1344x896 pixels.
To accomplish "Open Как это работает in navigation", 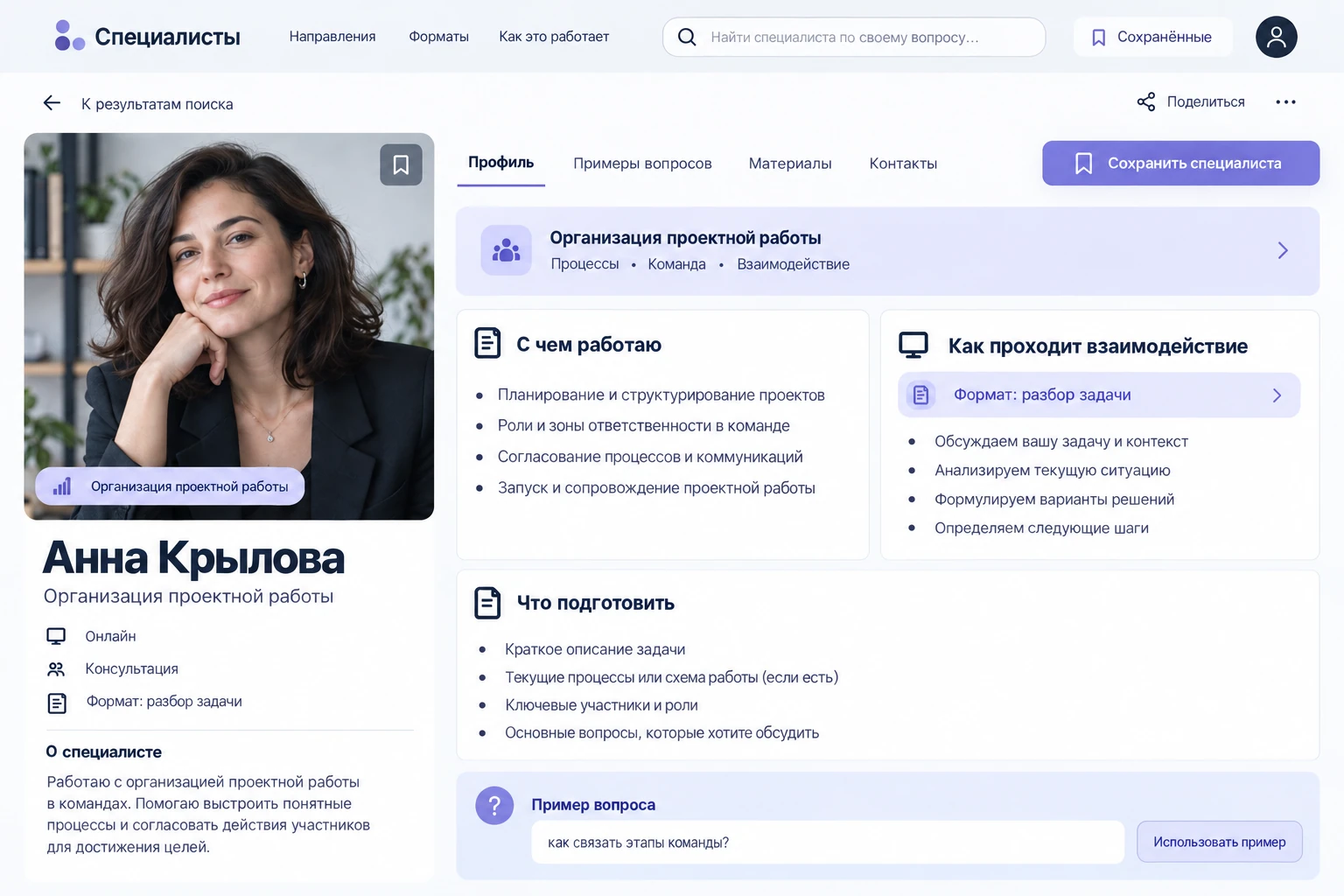I will (x=554, y=37).
